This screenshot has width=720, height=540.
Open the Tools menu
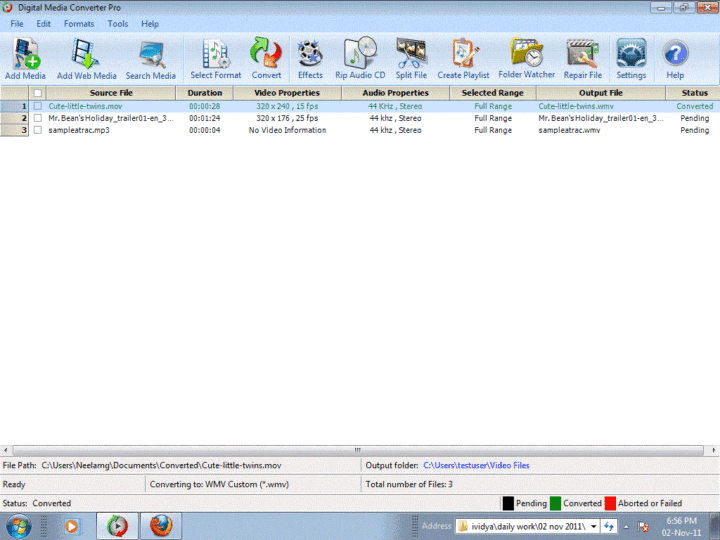pyautogui.click(x=118, y=23)
